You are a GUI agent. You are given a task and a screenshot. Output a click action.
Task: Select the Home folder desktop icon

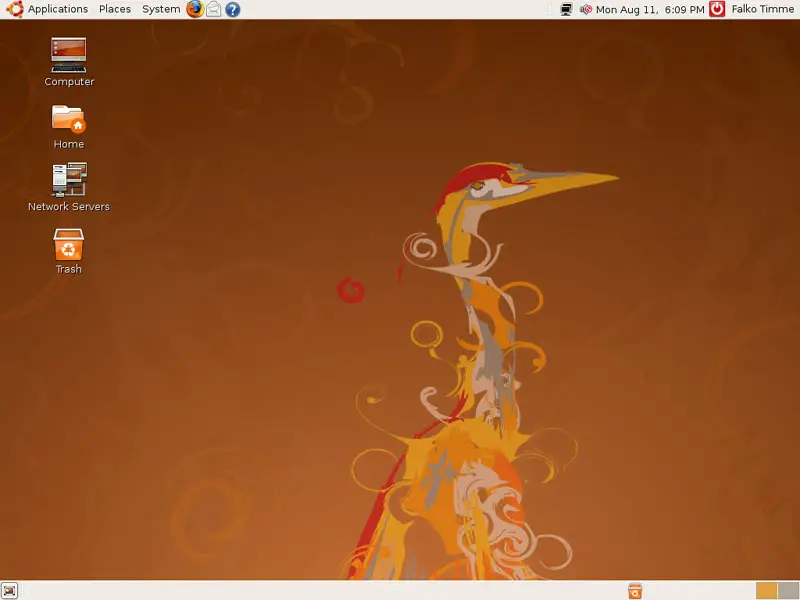[69, 127]
